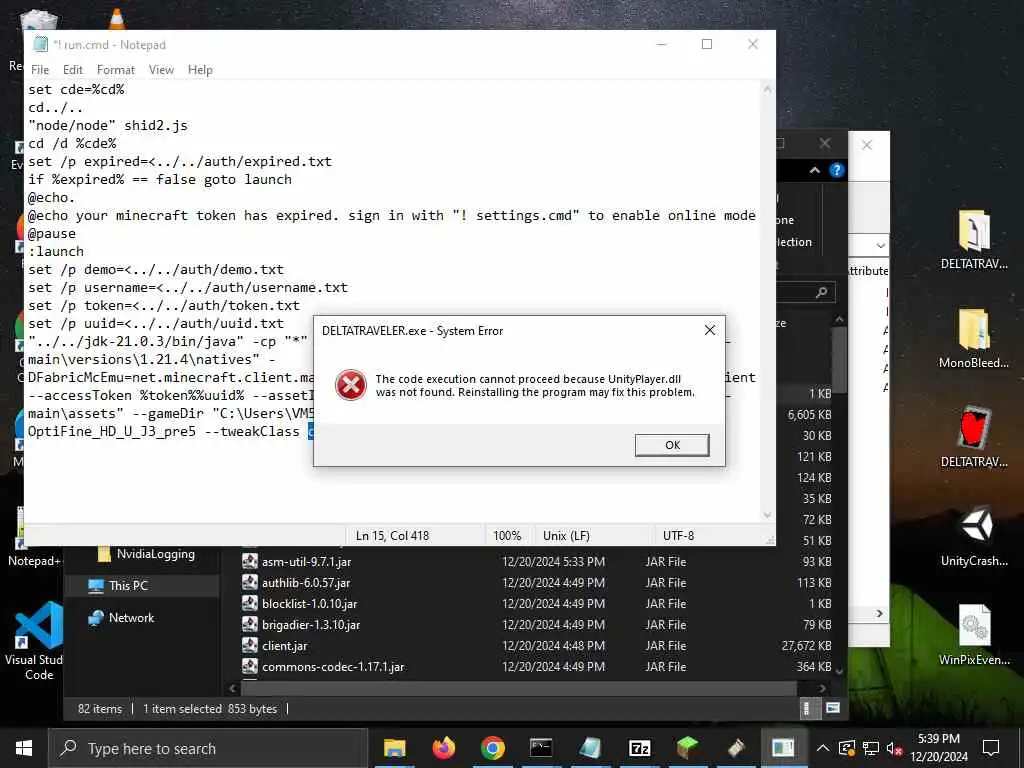
Task: Select the DELTATRAV... red heart icon on desktop
Action: [974, 438]
